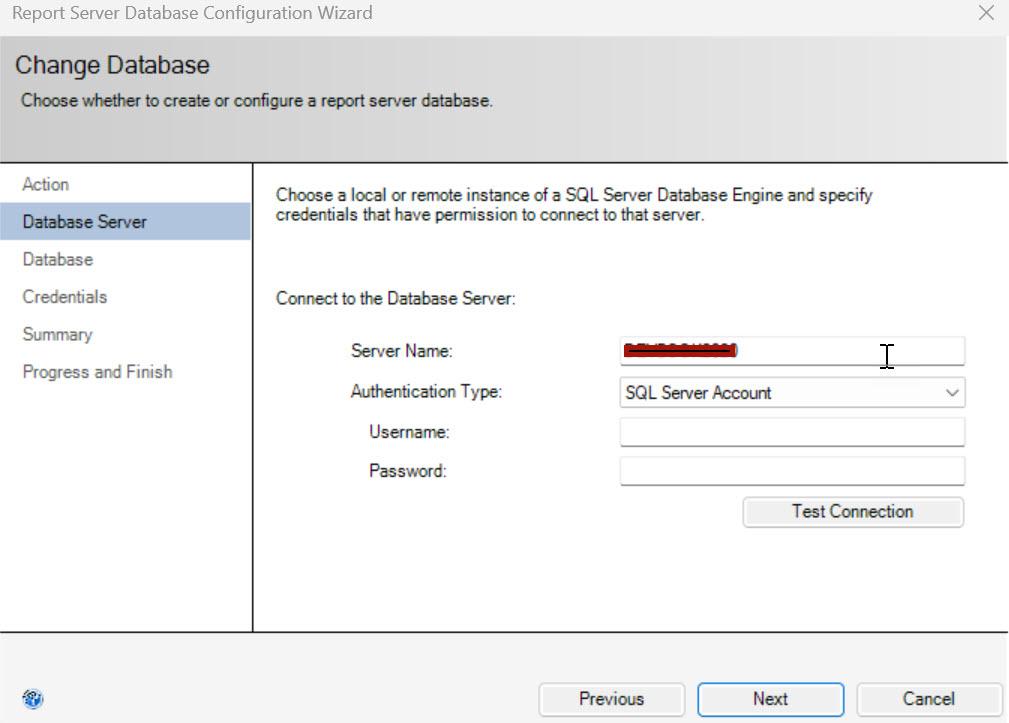The image size is (1009, 723).
Task: Click the Authentication Type label
Action: 426,392
